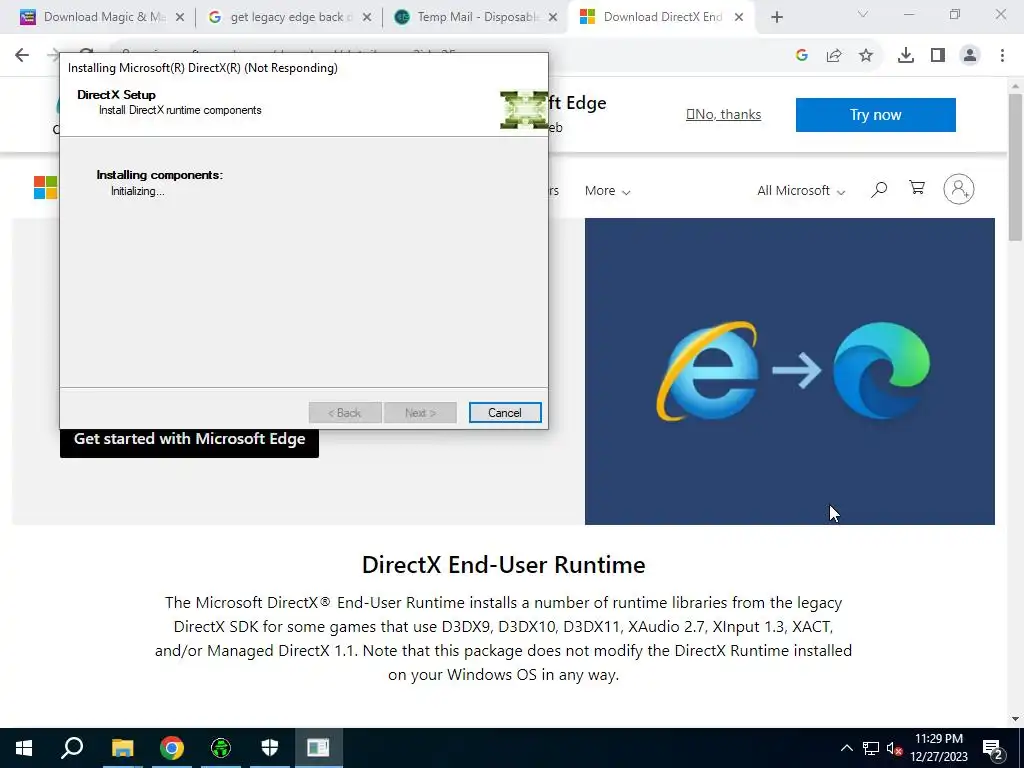Screen dimensions: 1024x768
Task: Open the tab search chevron
Action: [863, 14]
